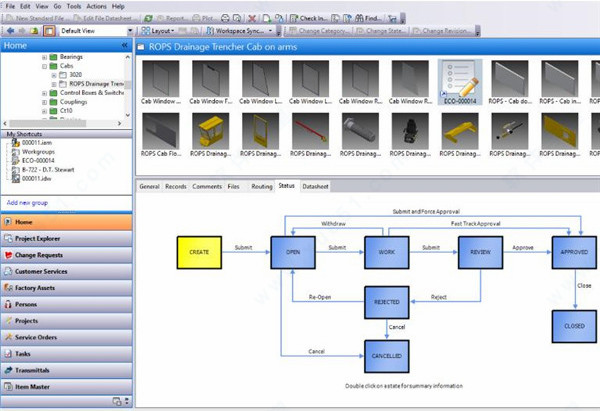
Task: Click Edit File Datasheet toolbar button
Action: (103, 18)
